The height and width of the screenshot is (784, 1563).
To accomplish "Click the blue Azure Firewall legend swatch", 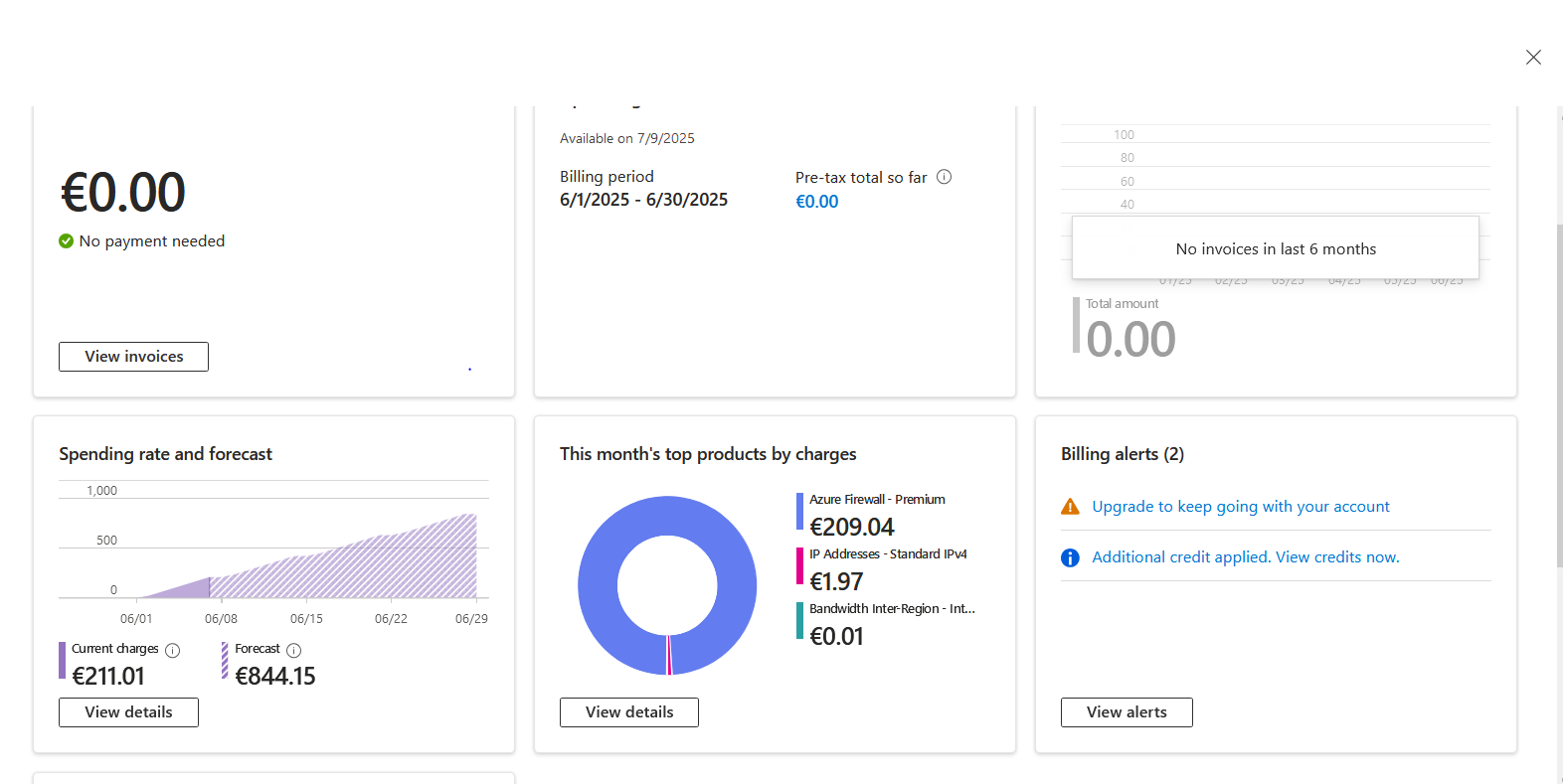I will [799, 512].
